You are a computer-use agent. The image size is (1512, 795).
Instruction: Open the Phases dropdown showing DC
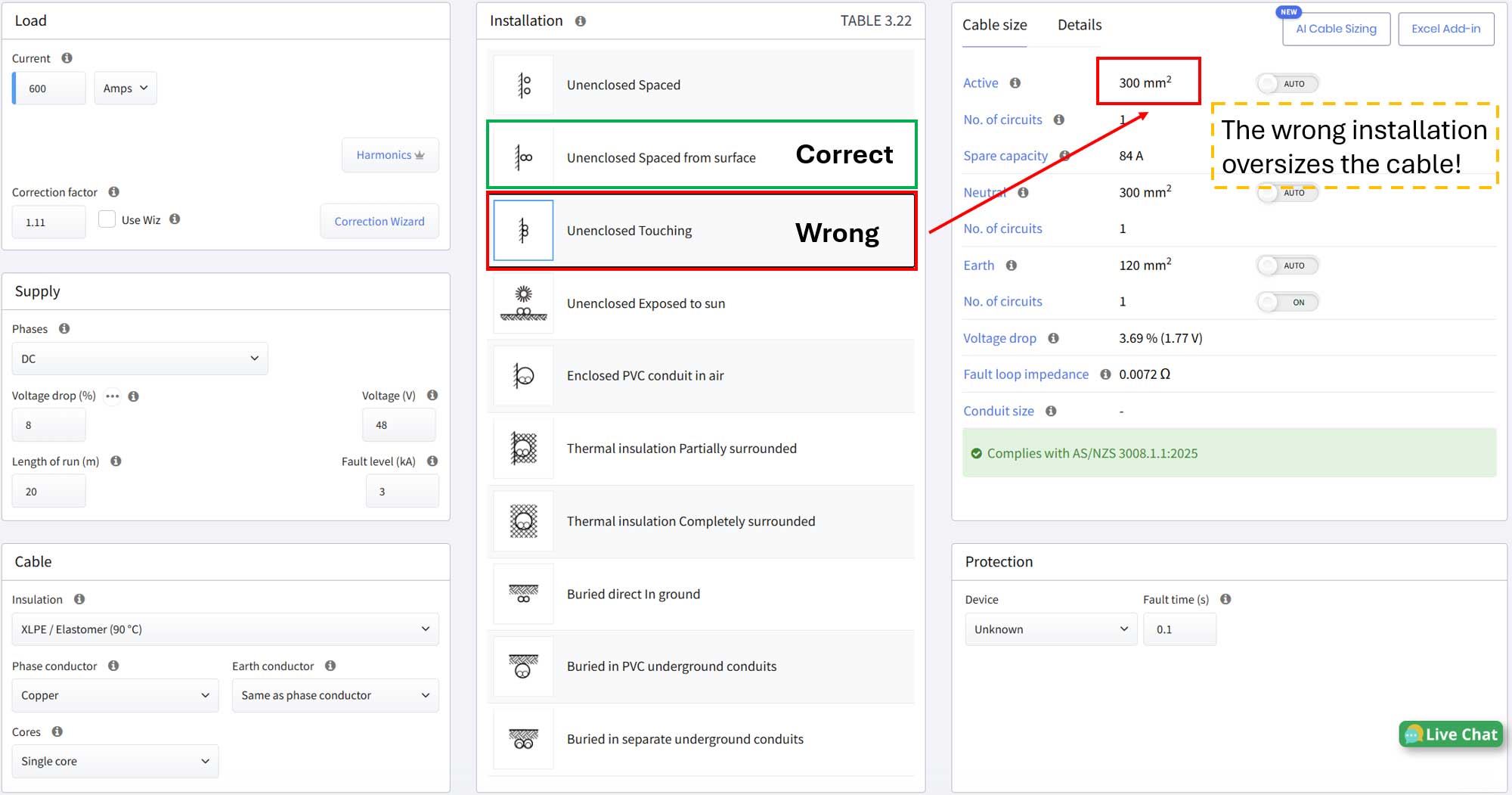(140, 359)
